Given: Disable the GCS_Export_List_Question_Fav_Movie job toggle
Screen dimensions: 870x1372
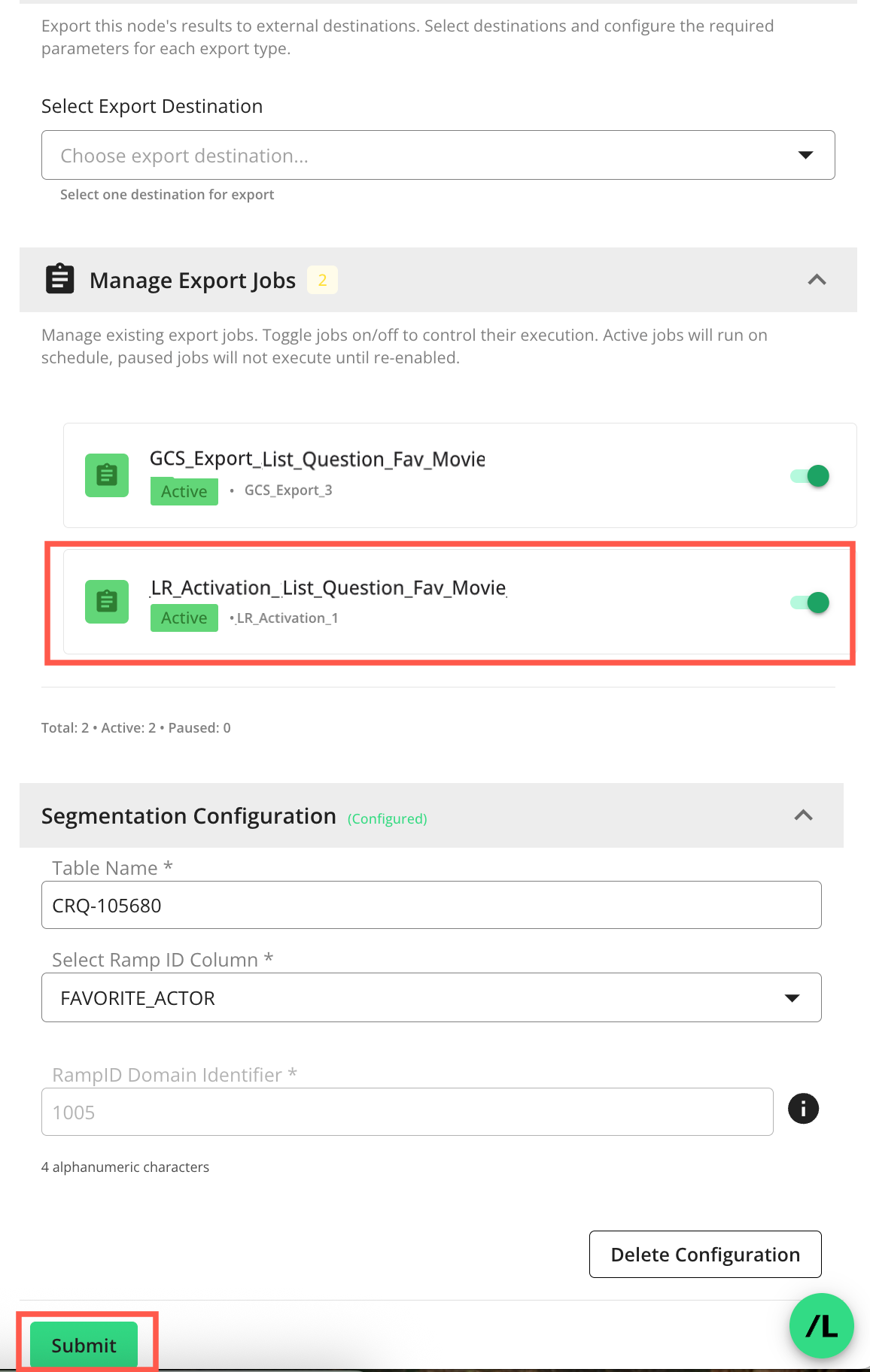Looking at the screenshot, I should point(811,475).
